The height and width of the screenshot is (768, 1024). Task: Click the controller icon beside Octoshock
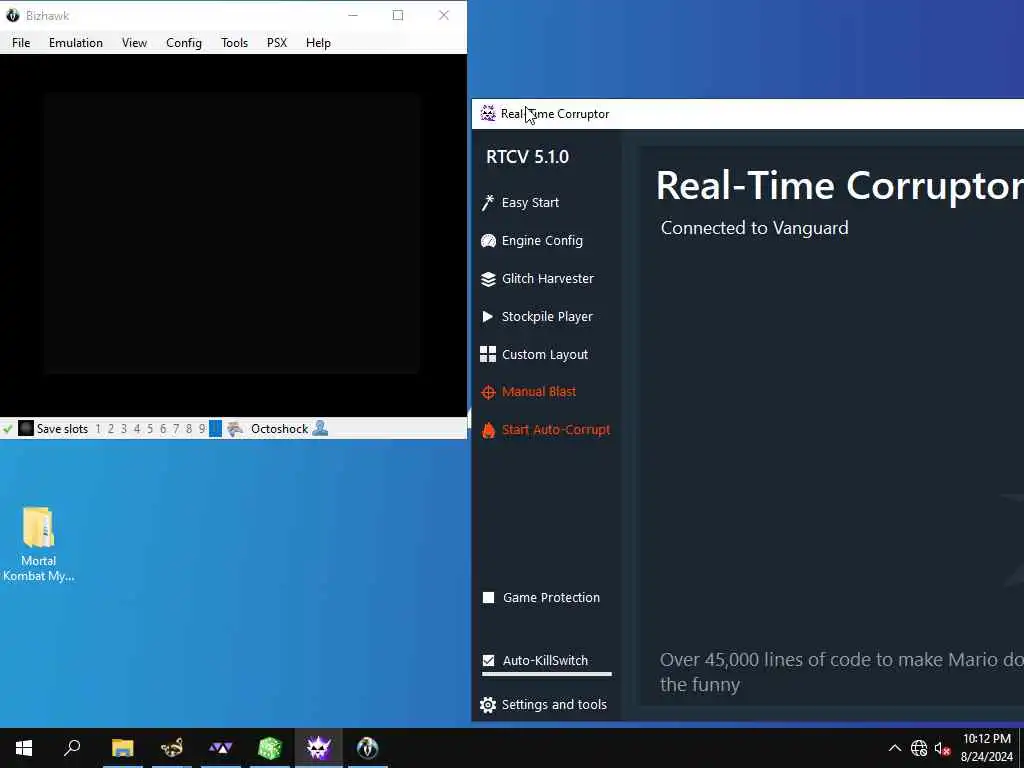[x=235, y=428]
